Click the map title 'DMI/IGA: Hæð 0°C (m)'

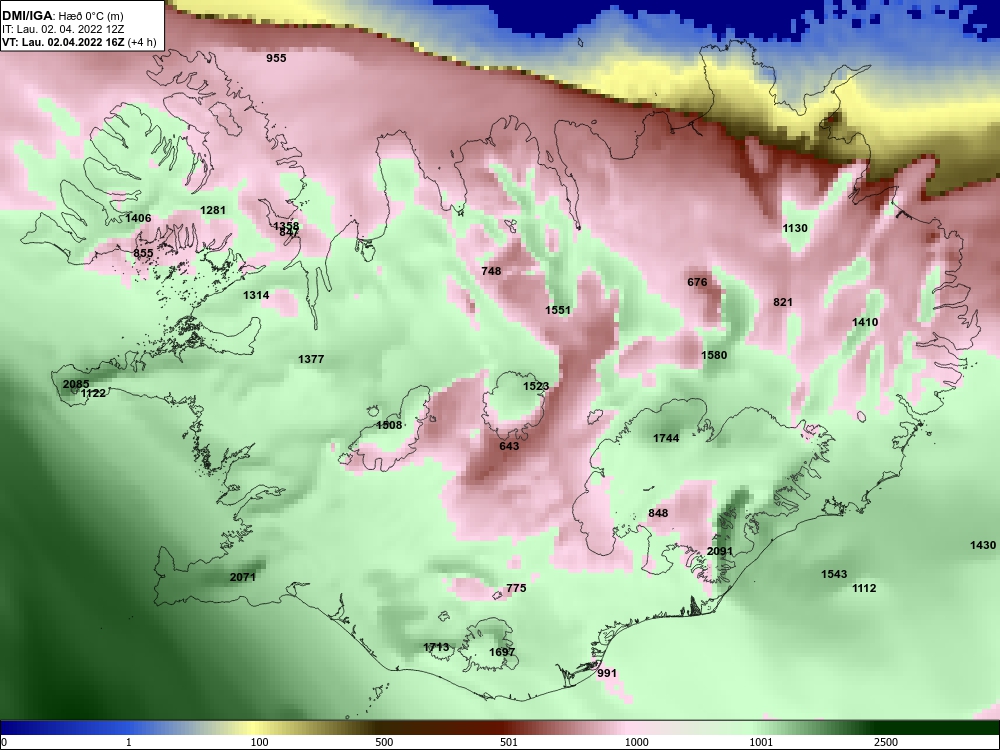(62, 15)
